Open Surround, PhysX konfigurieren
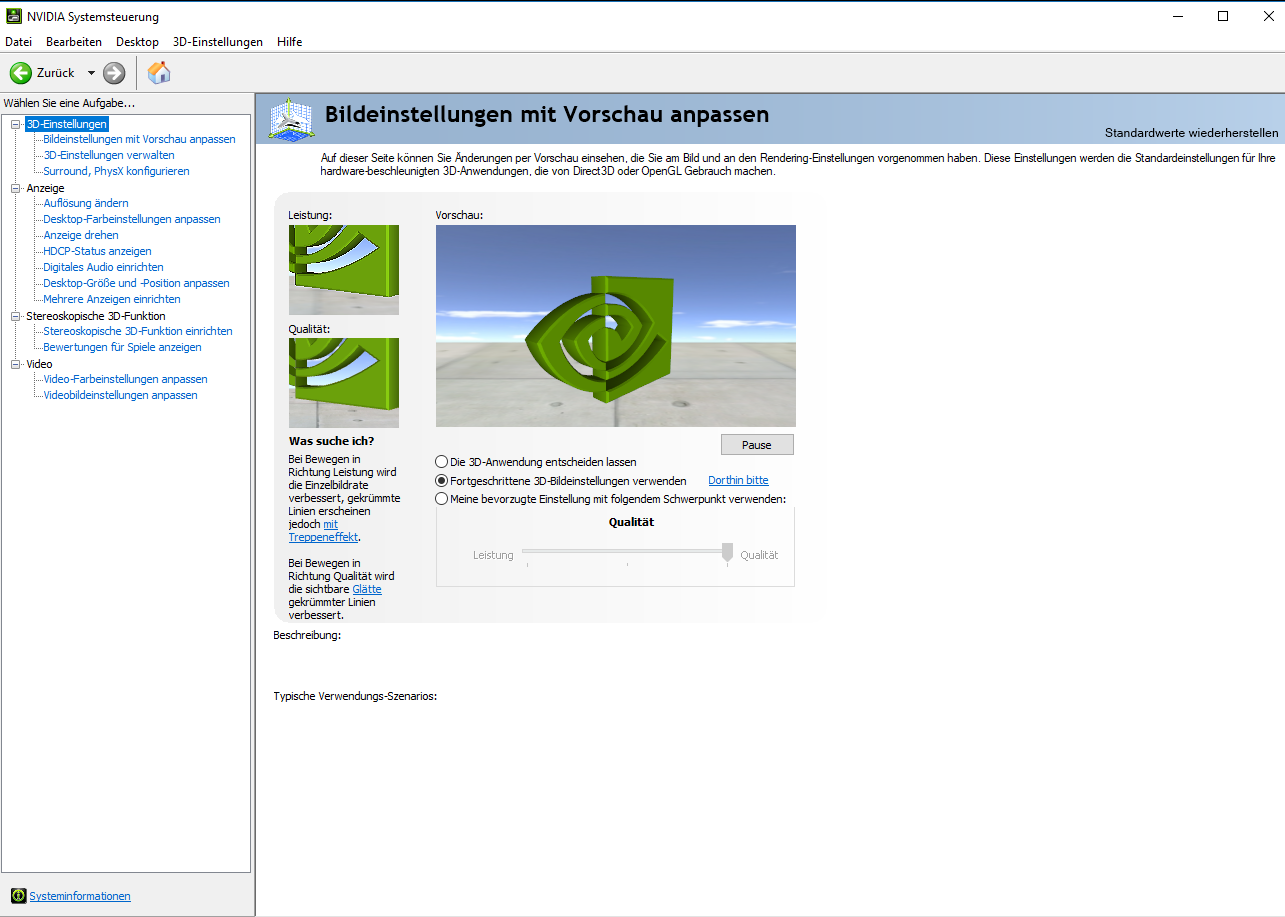 [116, 171]
